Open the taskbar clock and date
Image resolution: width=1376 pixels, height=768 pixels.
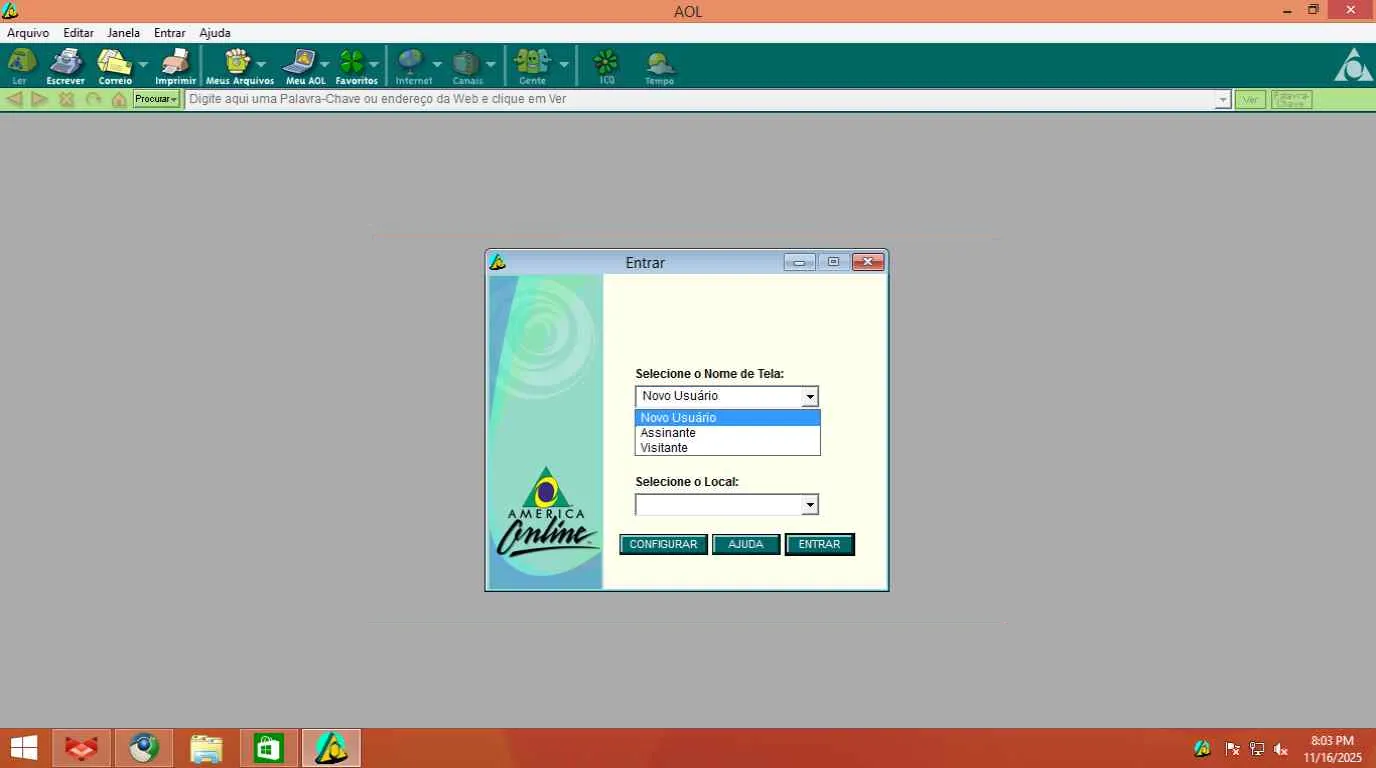1332,748
